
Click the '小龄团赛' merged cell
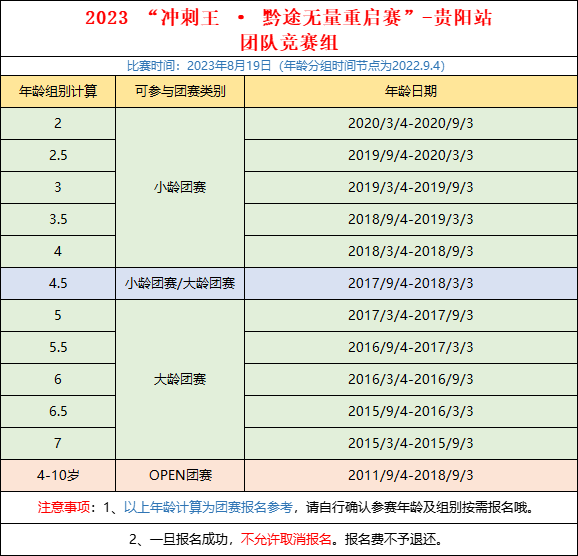tap(180, 187)
